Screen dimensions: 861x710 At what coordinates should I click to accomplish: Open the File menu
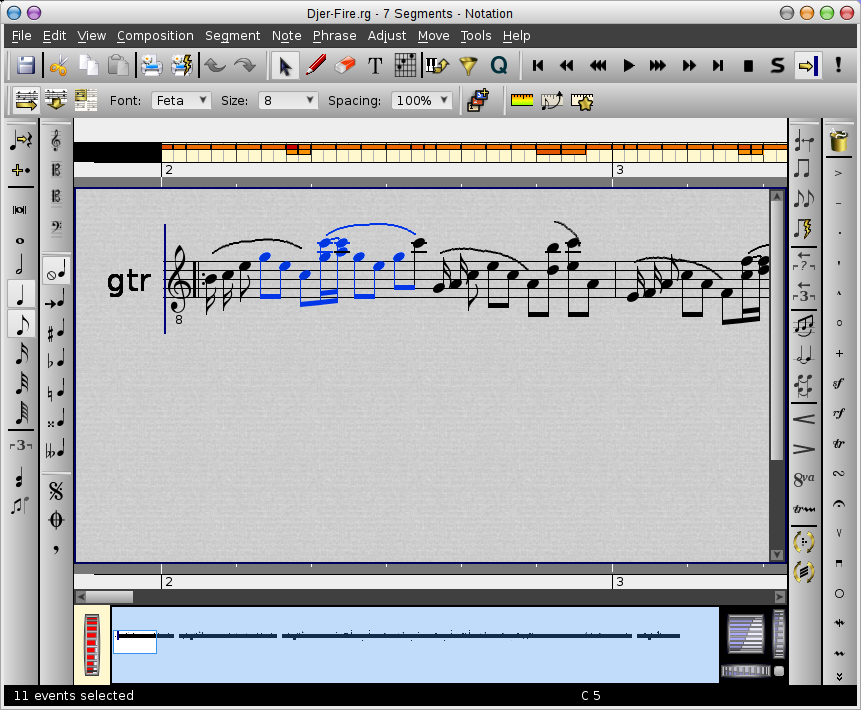coord(21,36)
